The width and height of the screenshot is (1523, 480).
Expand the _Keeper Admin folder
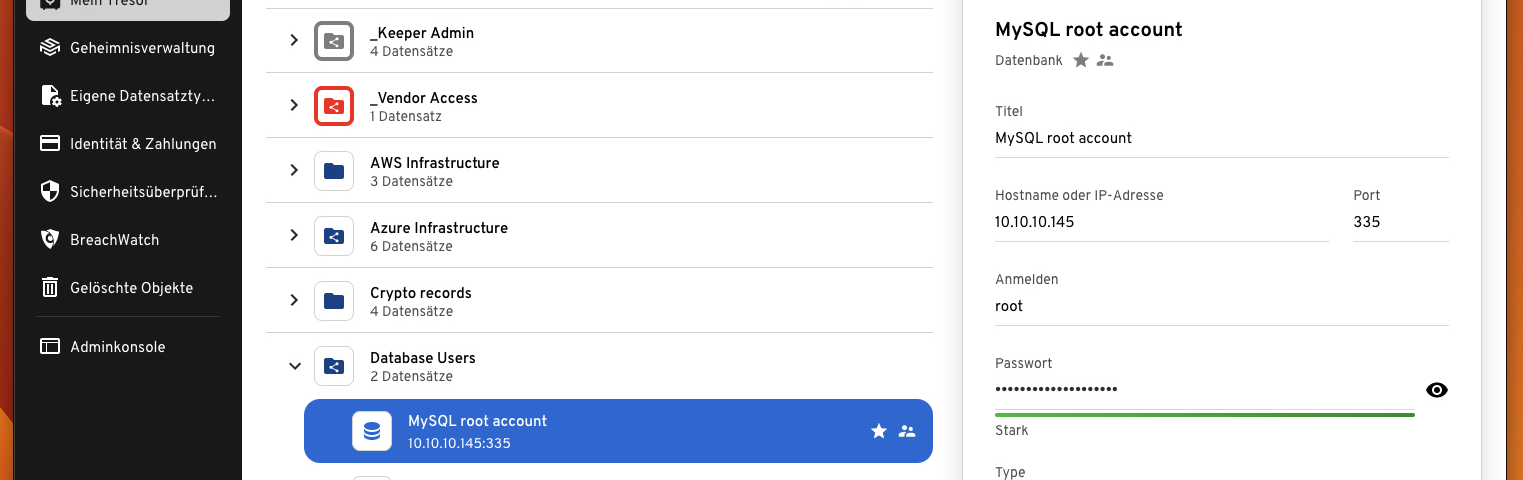[x=294, y=40]
